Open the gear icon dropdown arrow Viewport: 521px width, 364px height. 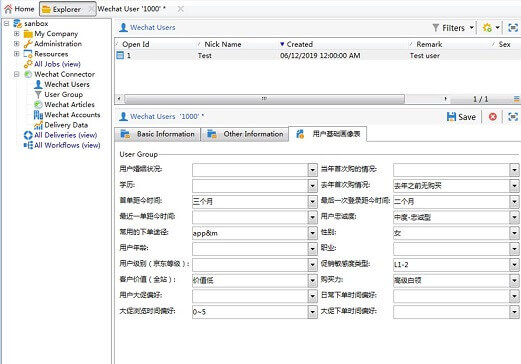click(497, 28)
